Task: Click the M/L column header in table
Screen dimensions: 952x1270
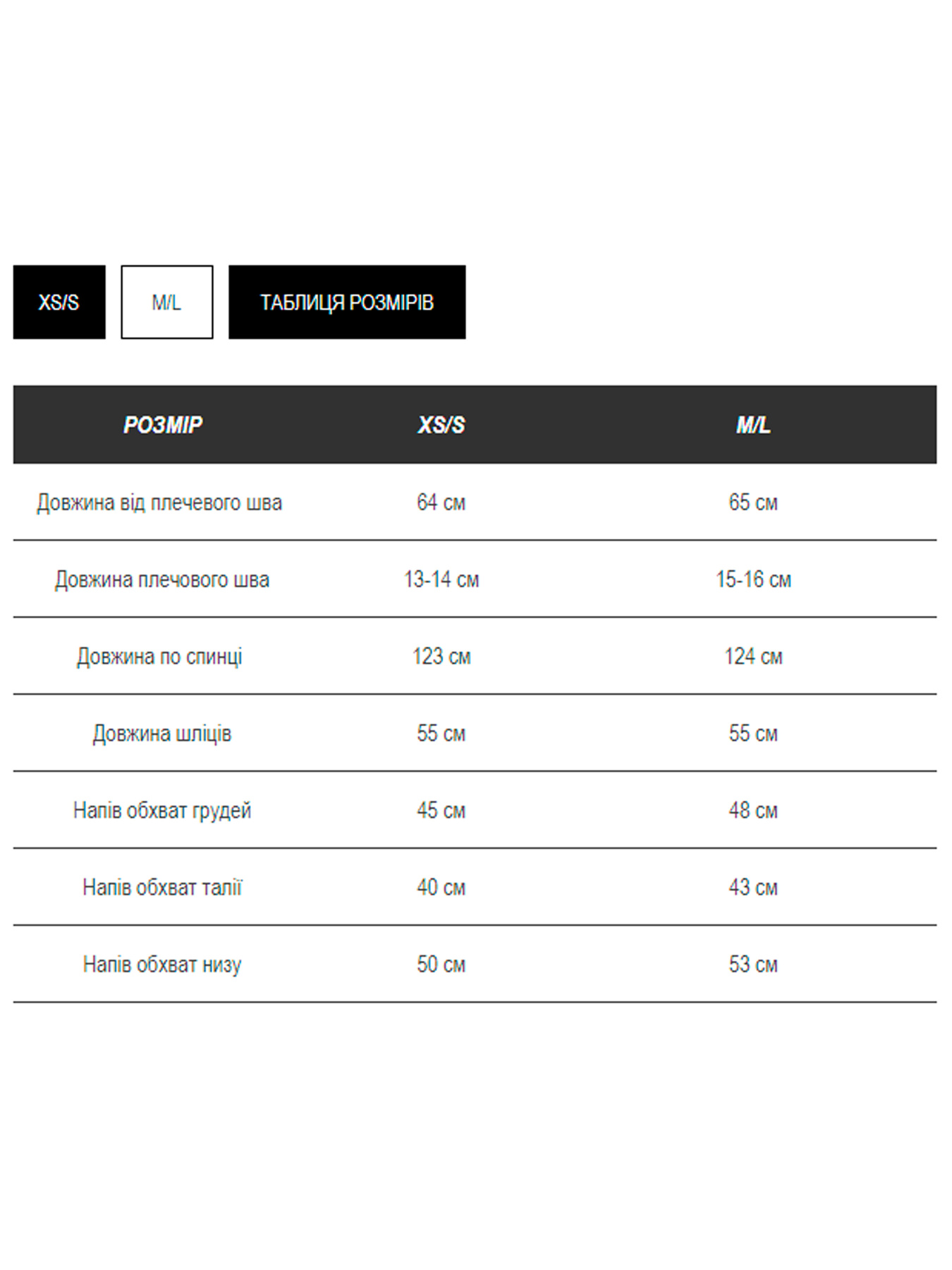Action: click(753, 425)
